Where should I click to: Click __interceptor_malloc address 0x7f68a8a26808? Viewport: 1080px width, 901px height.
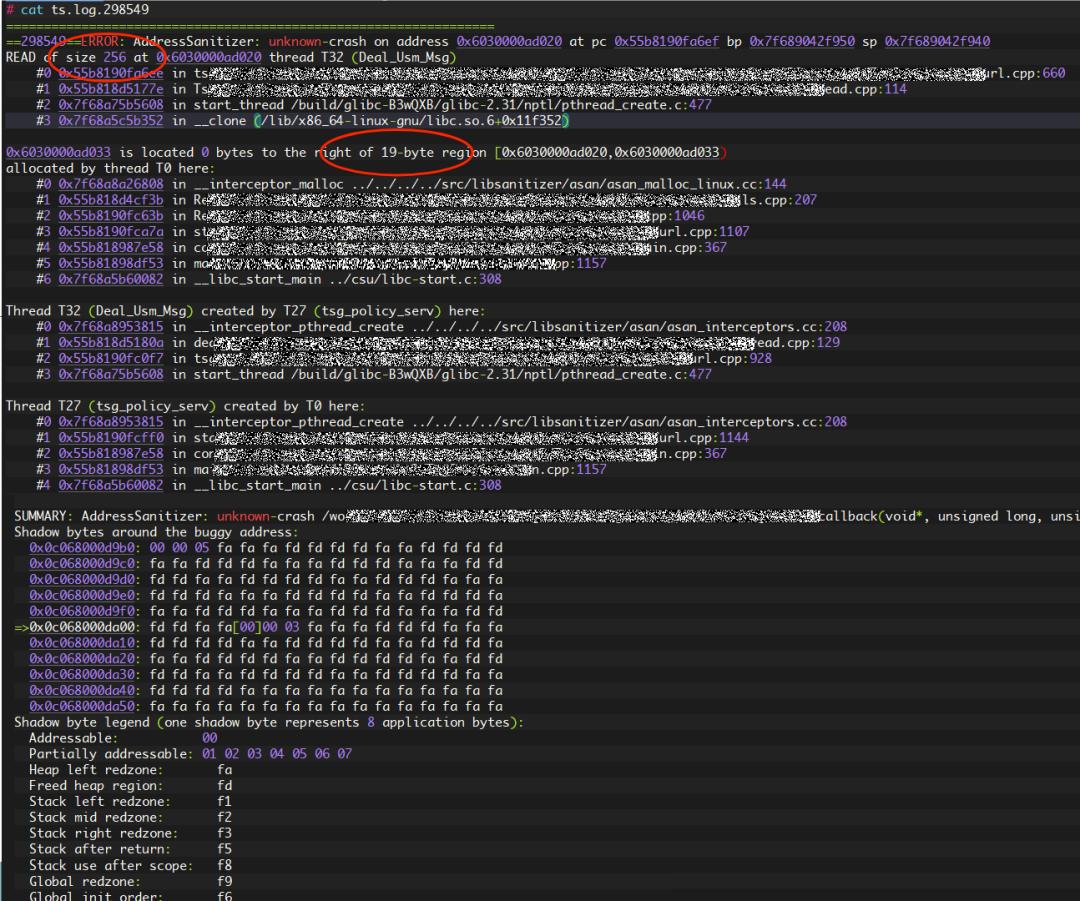(x=111, y=184)
